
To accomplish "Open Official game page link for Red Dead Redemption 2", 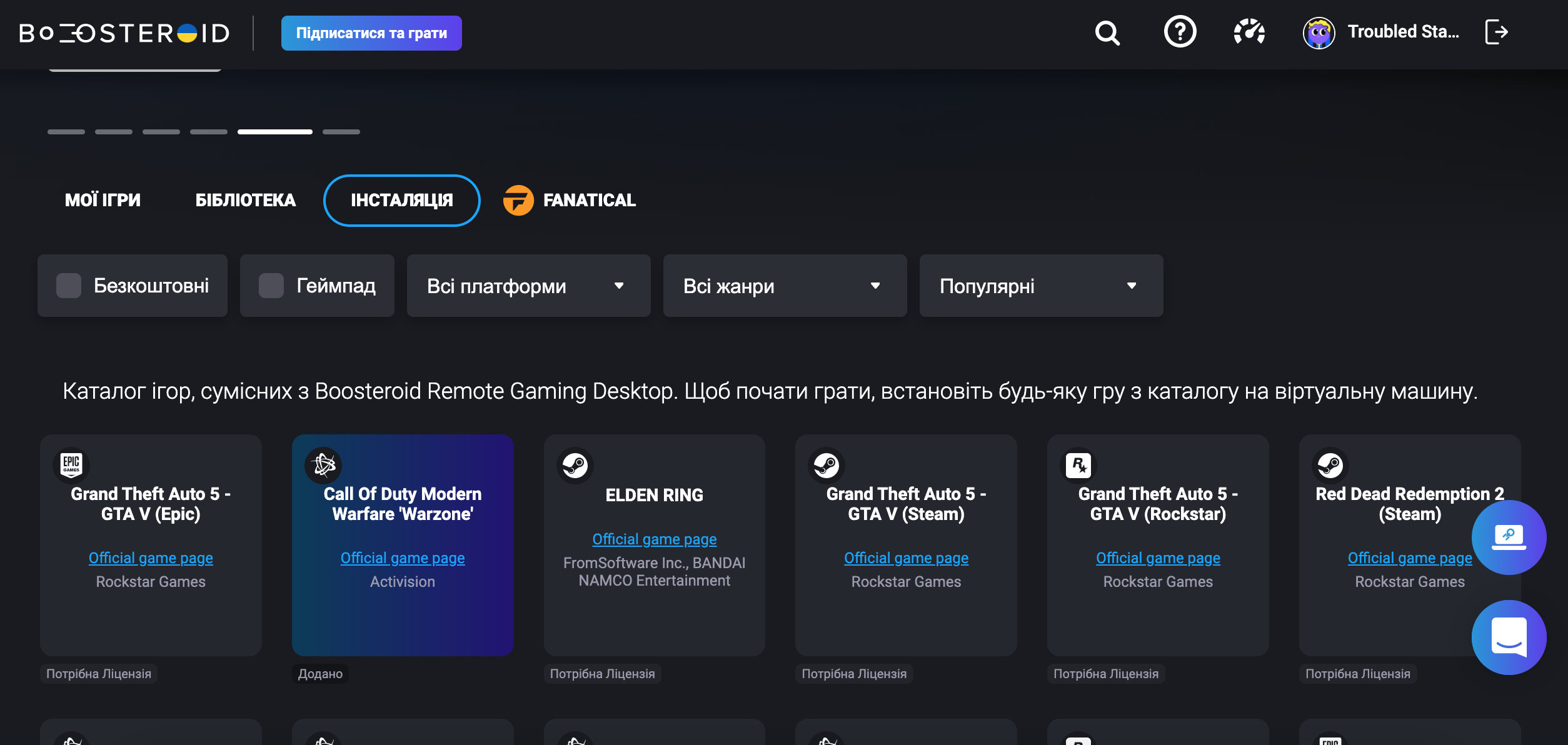I will pyautogui.click(x=1410, y=558).
